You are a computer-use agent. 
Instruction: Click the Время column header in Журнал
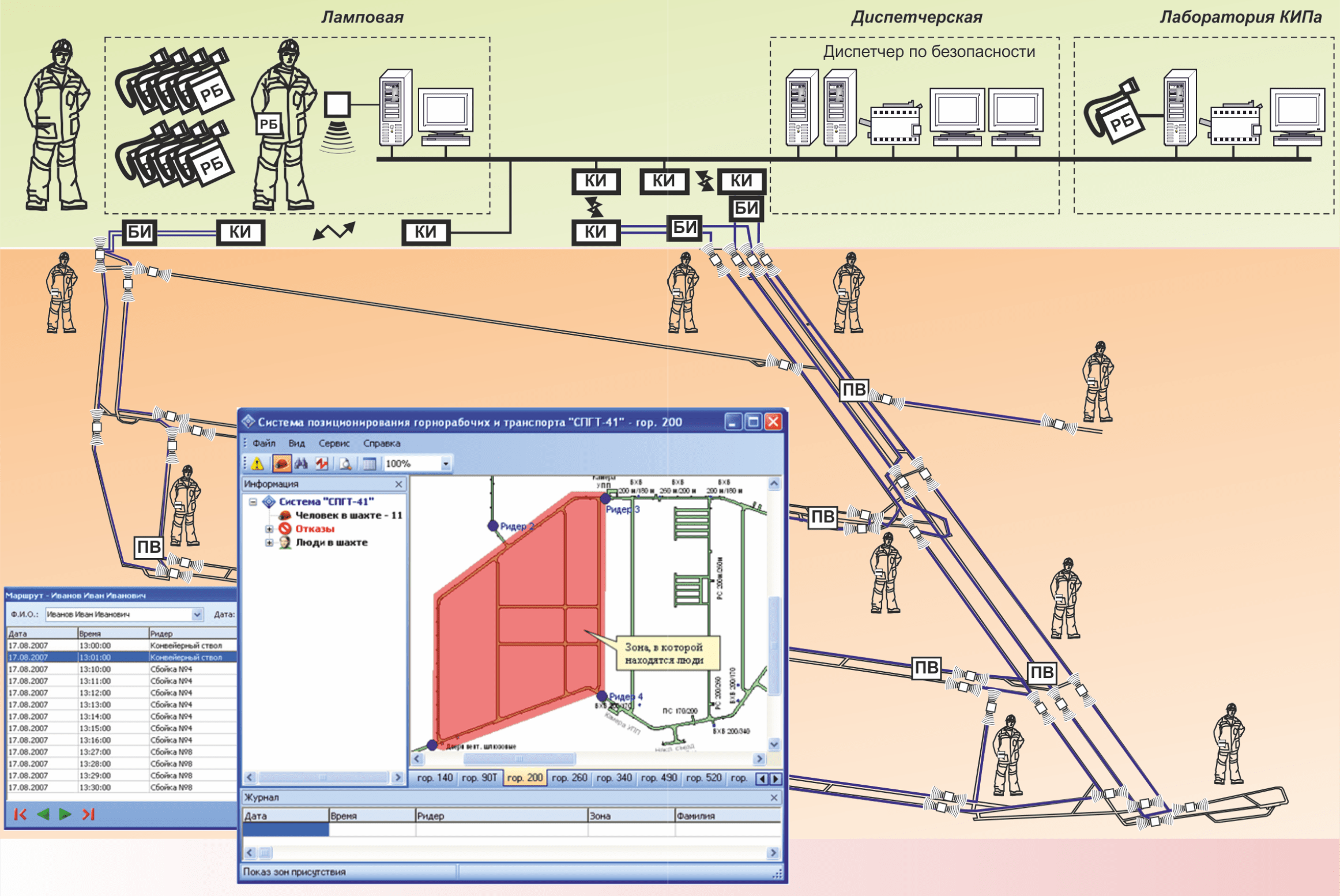coord(372,816)
